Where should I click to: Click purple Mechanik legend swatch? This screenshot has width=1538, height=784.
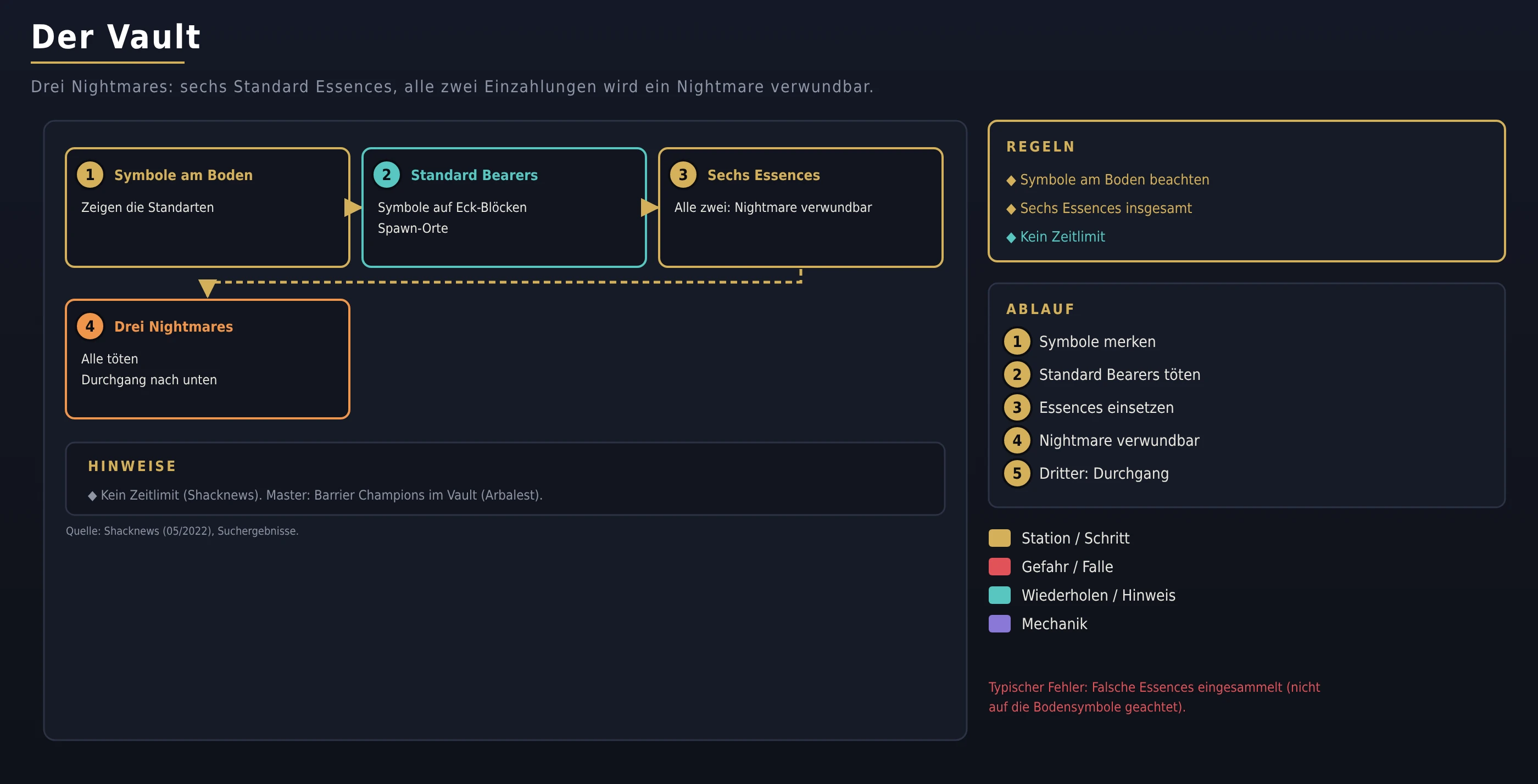click(1000, 624)
